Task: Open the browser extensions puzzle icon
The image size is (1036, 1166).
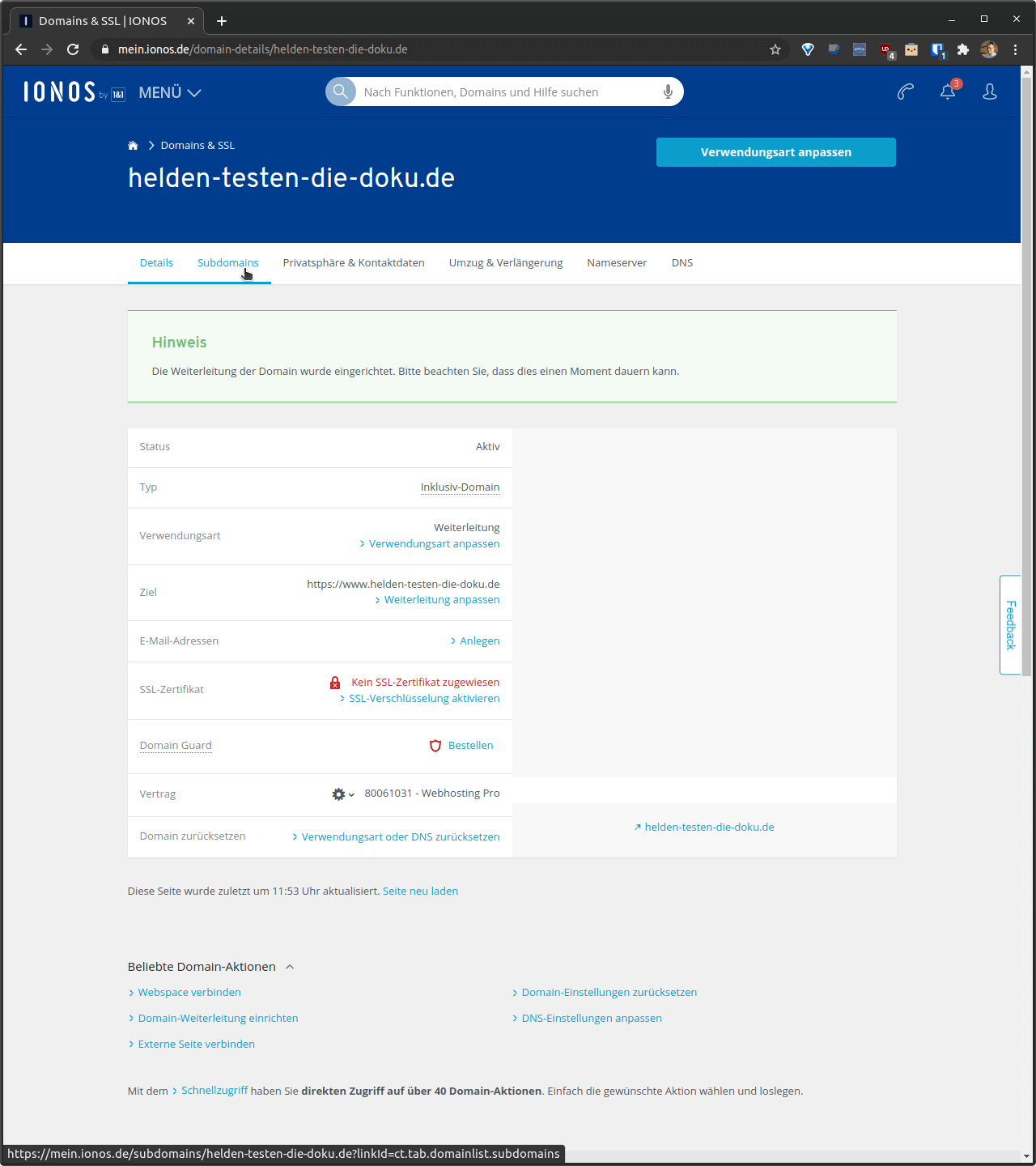Action: pyautogui.click(x=963, y=49)
